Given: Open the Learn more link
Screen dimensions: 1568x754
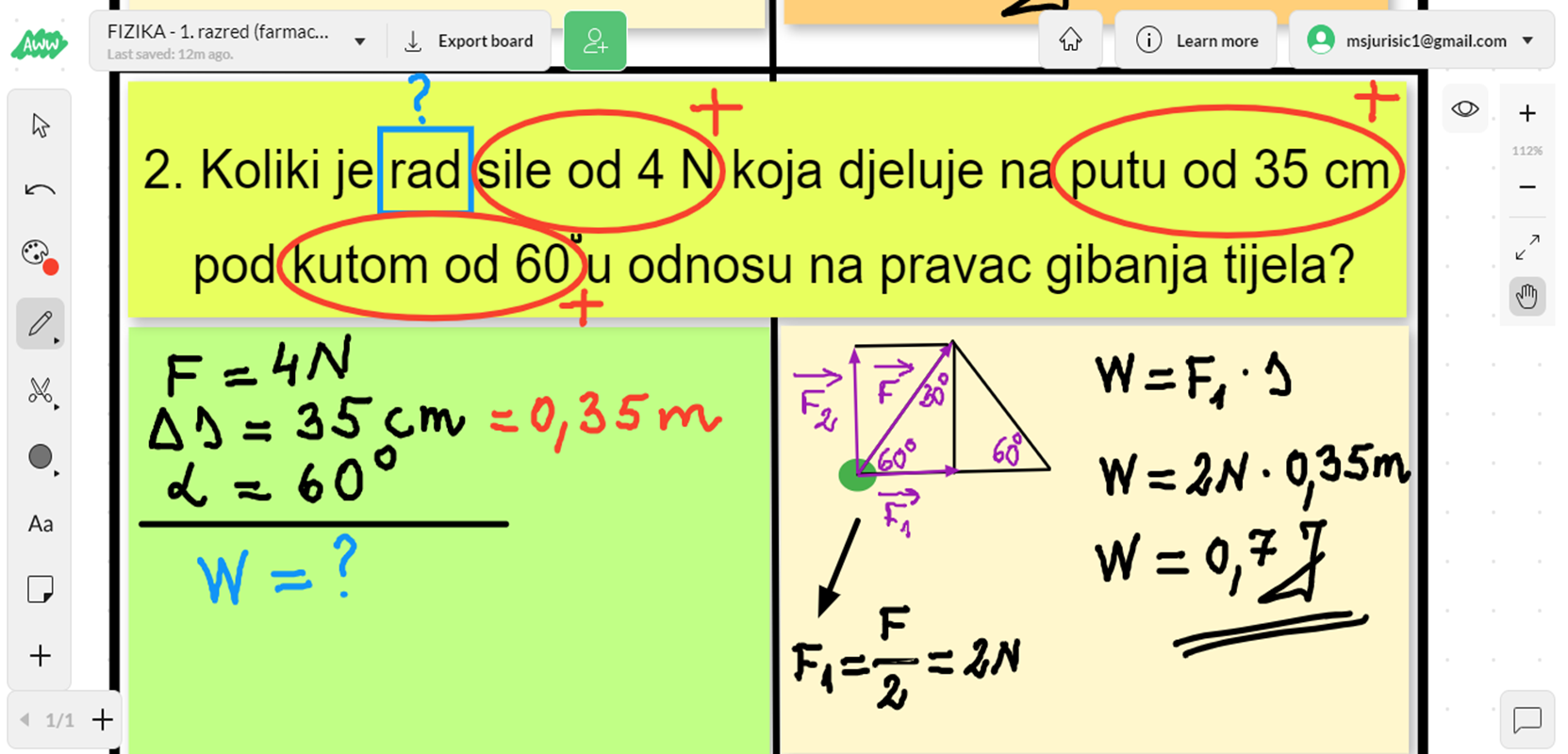Looking at the screenshot, I should point(1196,41).
